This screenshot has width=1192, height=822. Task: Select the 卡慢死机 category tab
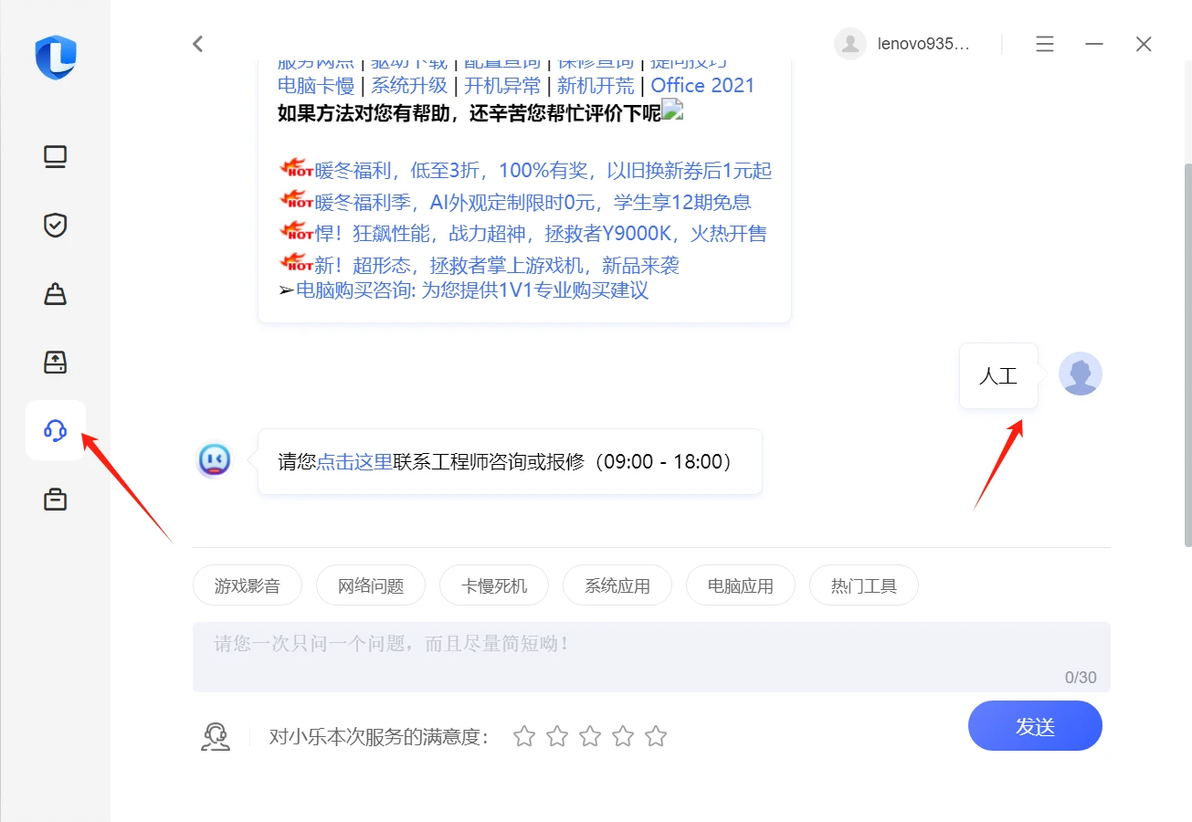click(x=494, y=586)
